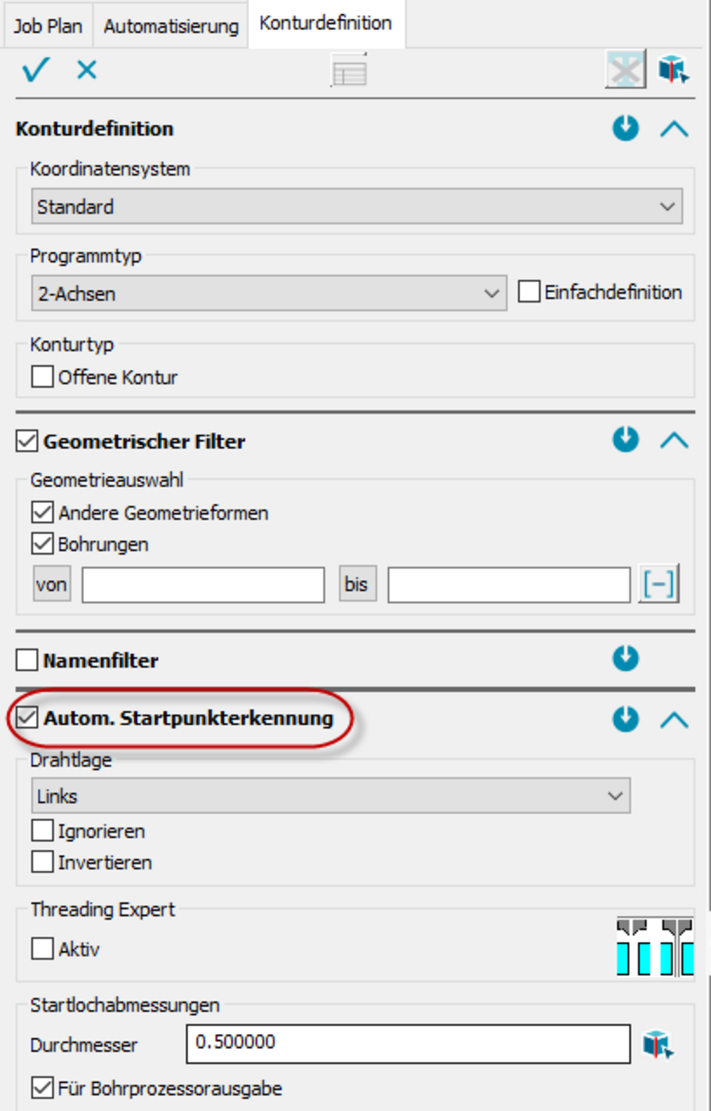Click the bracket range icon beside bis field
The image size is (711, 1111).
[658, 585]
